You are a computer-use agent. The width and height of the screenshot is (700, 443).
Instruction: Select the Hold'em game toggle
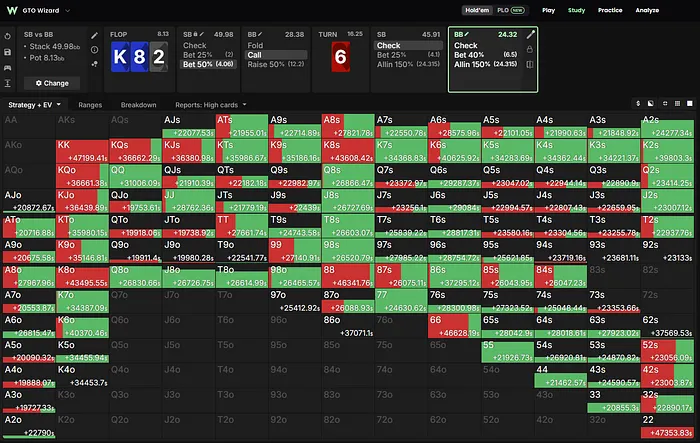click(x=477, y=10)
